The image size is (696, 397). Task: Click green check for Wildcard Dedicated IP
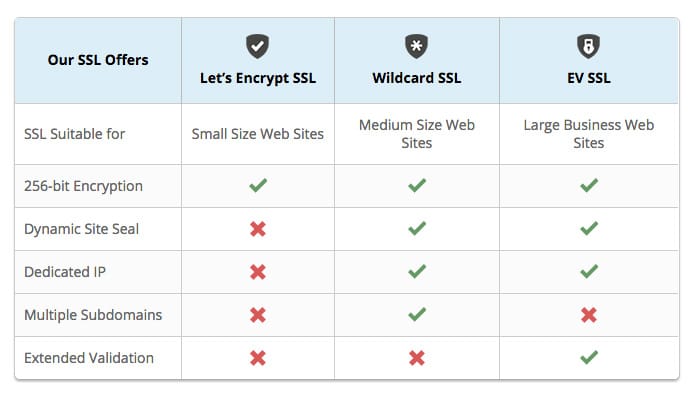417,271
